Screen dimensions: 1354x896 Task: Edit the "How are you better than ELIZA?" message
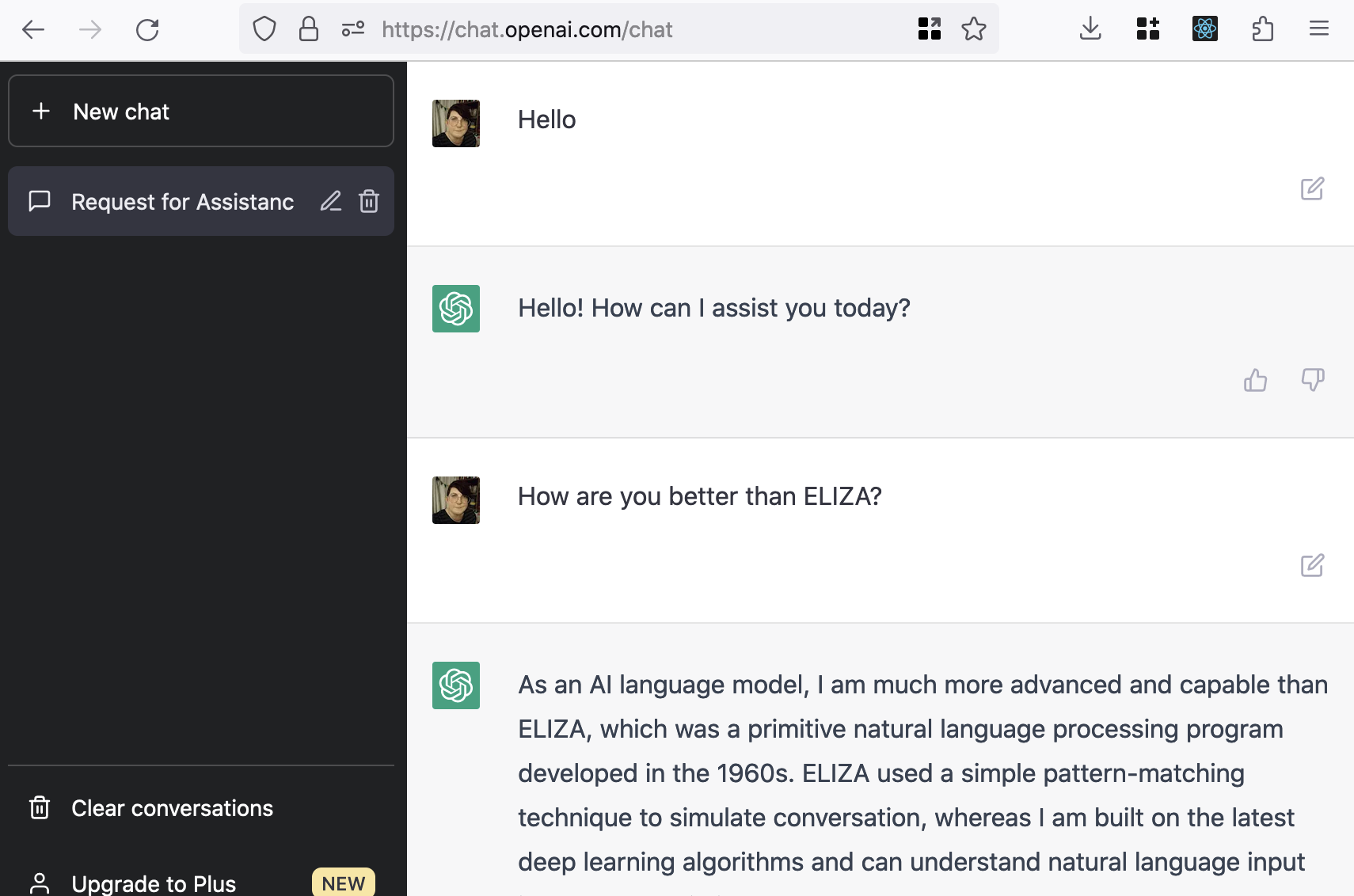(1312, 565)
